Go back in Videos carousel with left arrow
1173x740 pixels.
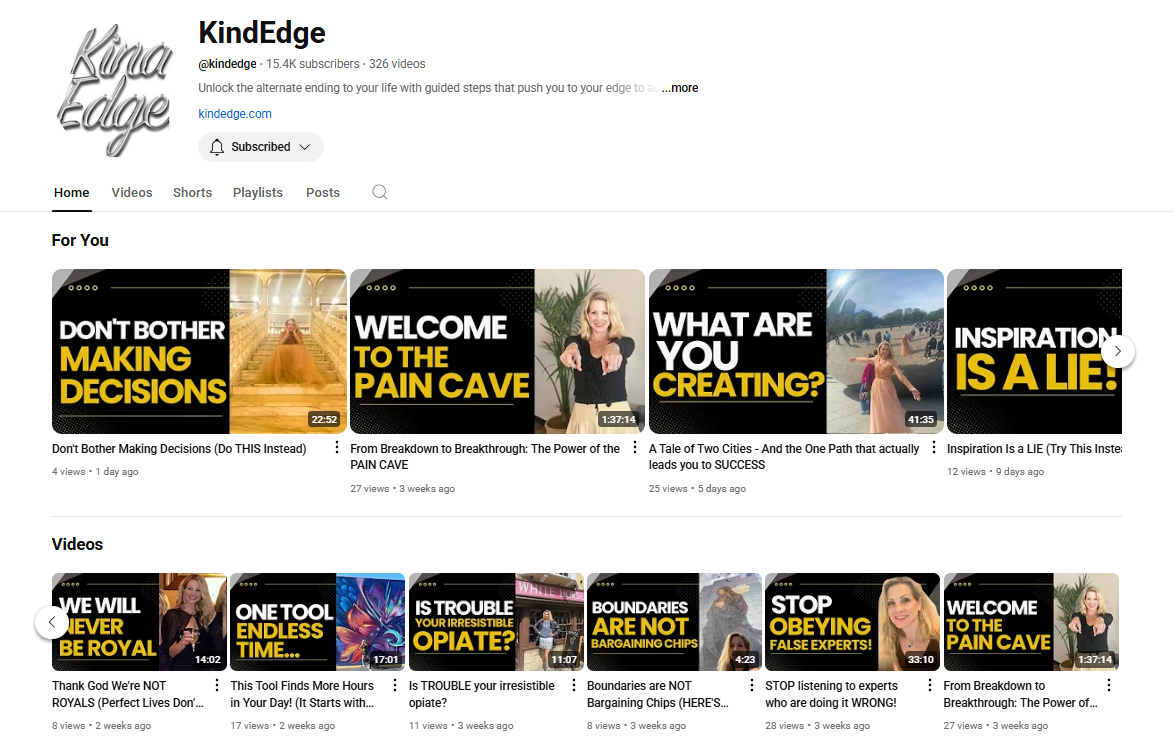52,622
